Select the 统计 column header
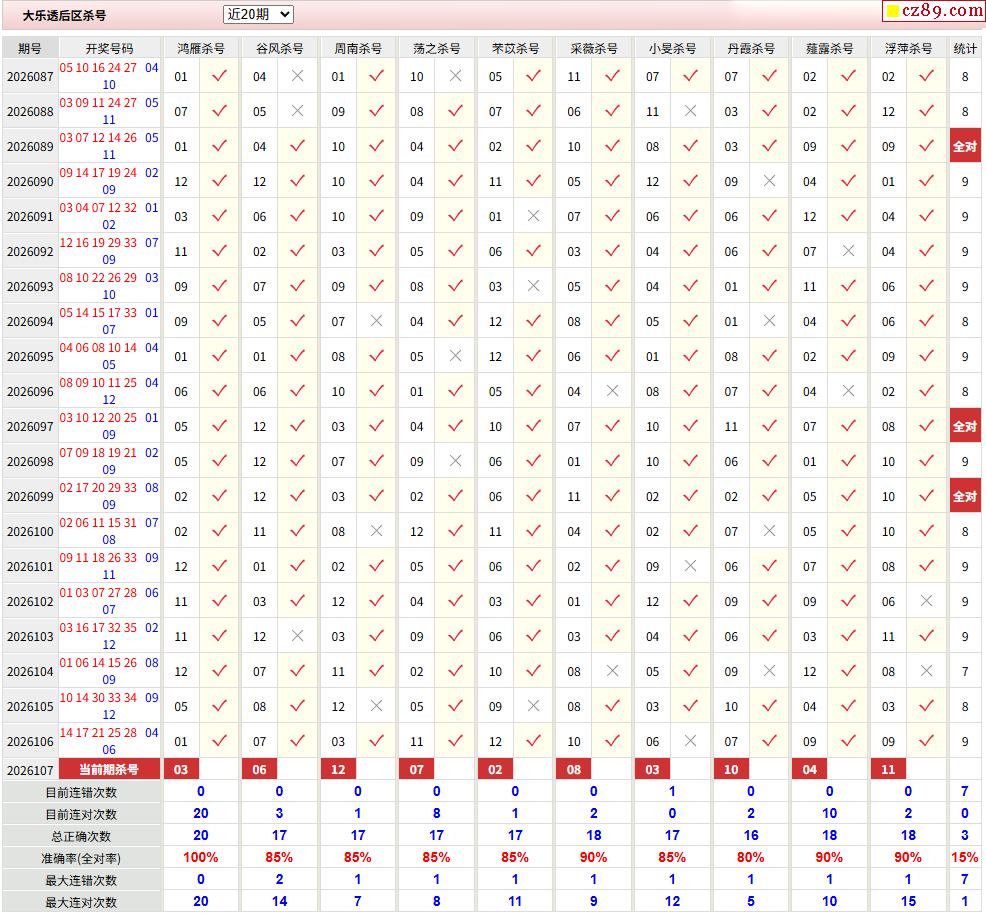The height and width of the screenshot is (916, 986). click(x=965, y=48)
